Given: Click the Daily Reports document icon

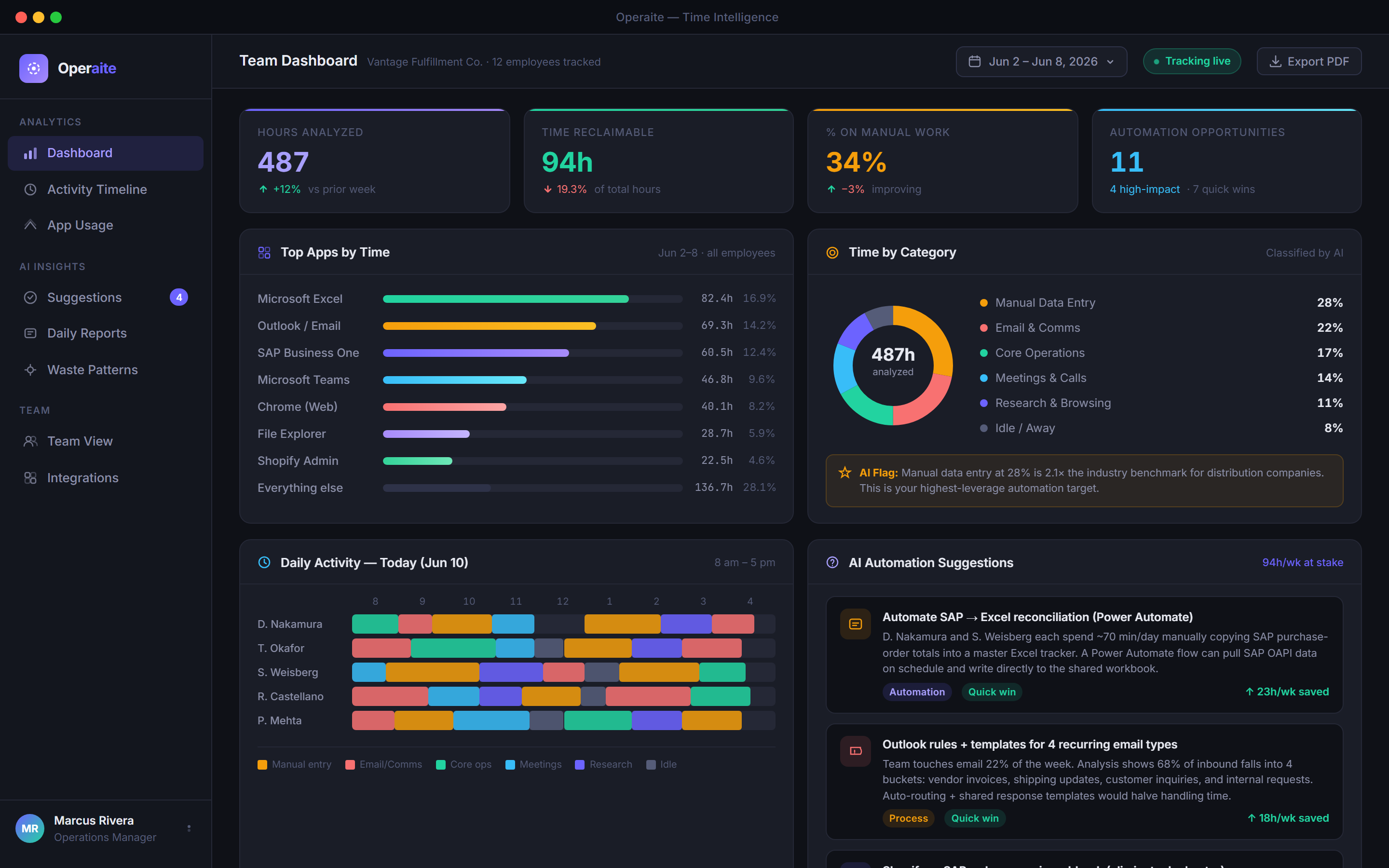Looking at the screenshot, I should [30, 334].
